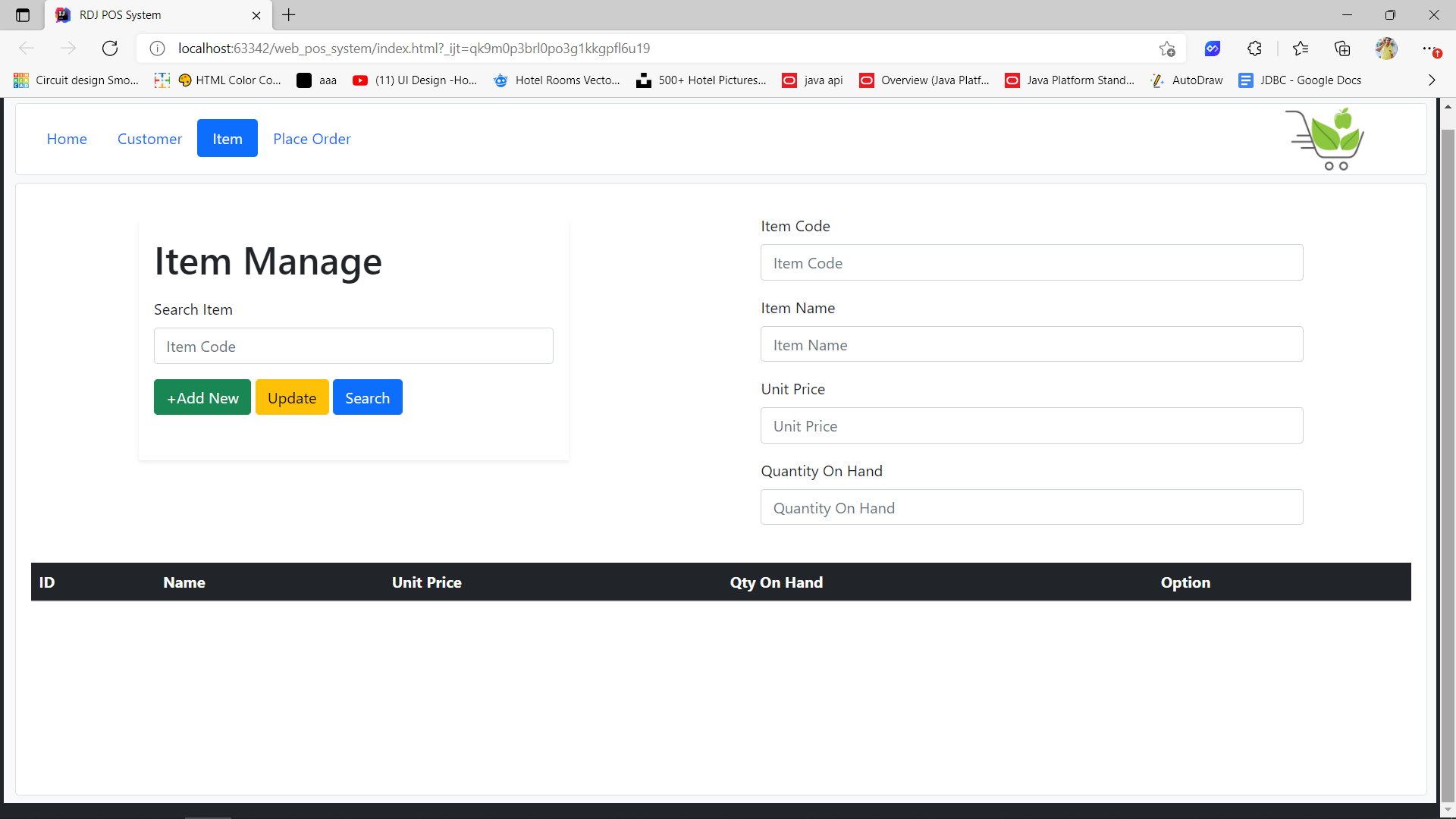Add this page to favorites via star icon
This screenshot has height=819, width=1456.
1168,48
